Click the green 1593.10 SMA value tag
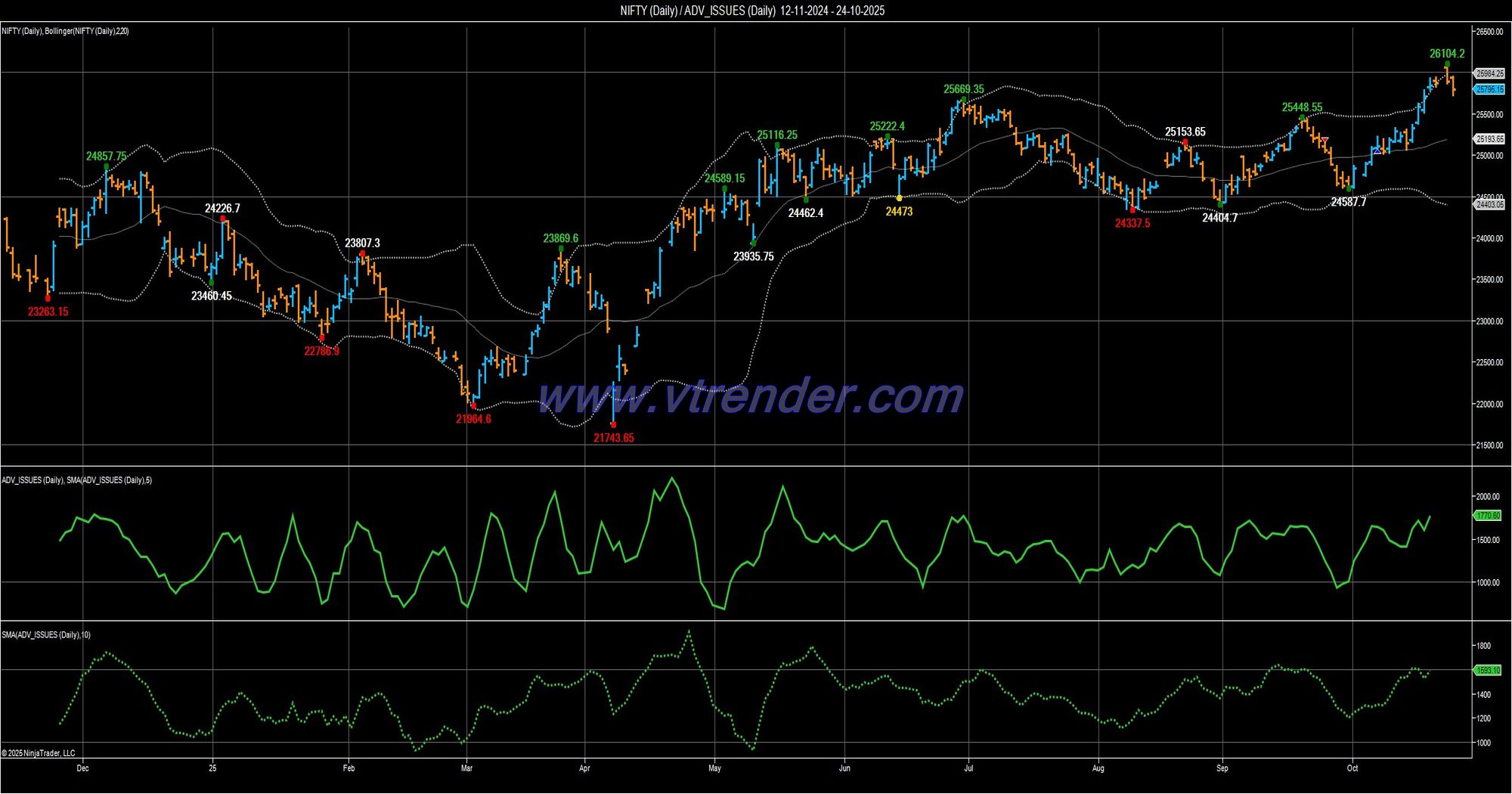1512x794 pixels. point(1488,670)
